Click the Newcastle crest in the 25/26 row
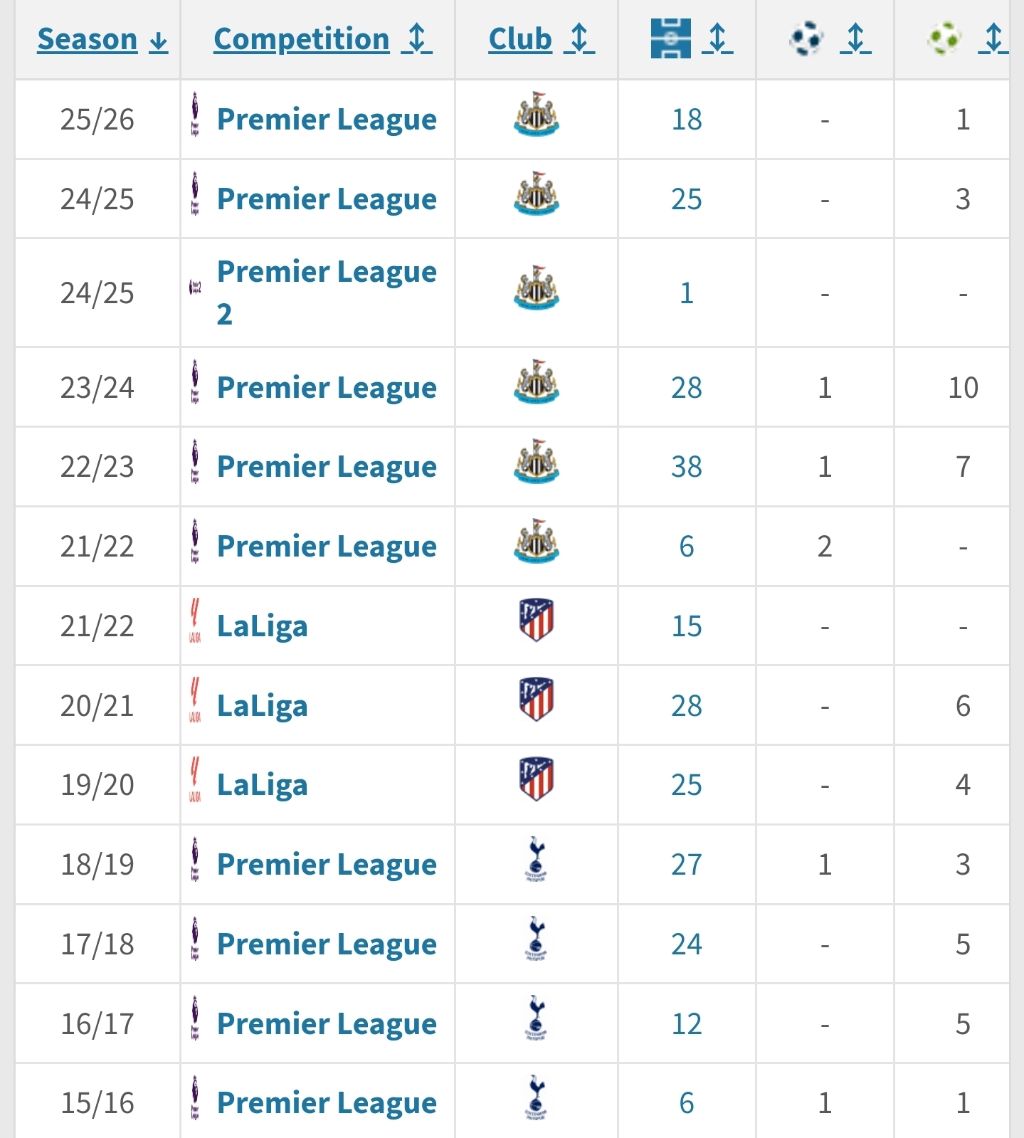 pyautogui.click(x=536, y=118)
